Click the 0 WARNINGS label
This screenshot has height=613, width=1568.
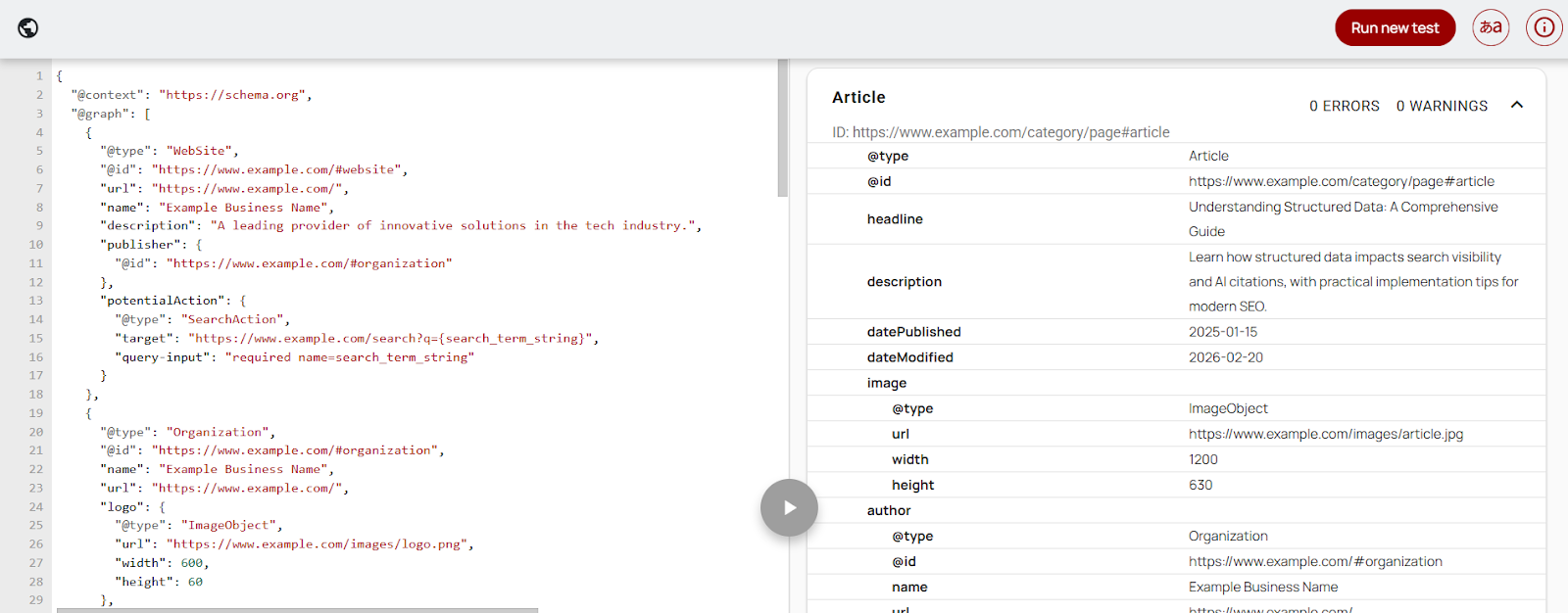(1442, 106)
